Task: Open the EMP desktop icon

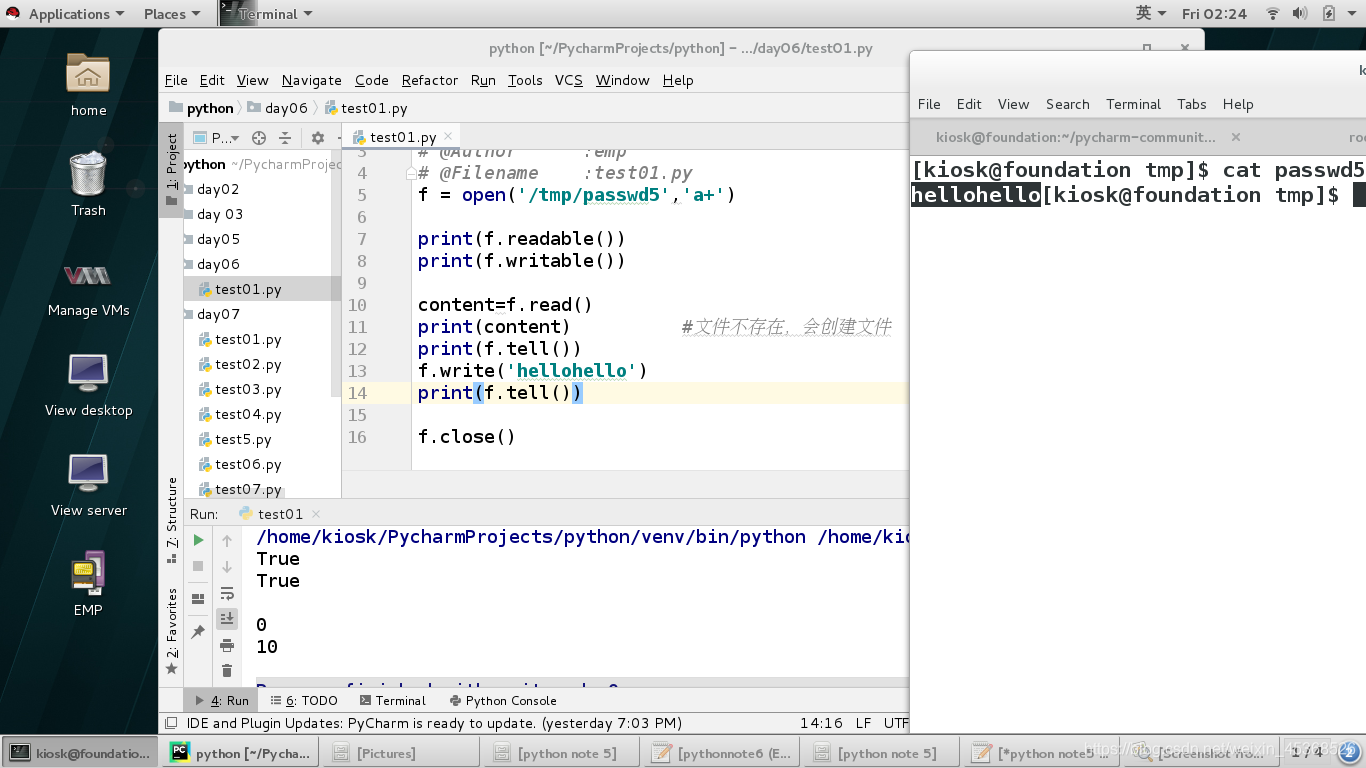Action: click(88, 585)
